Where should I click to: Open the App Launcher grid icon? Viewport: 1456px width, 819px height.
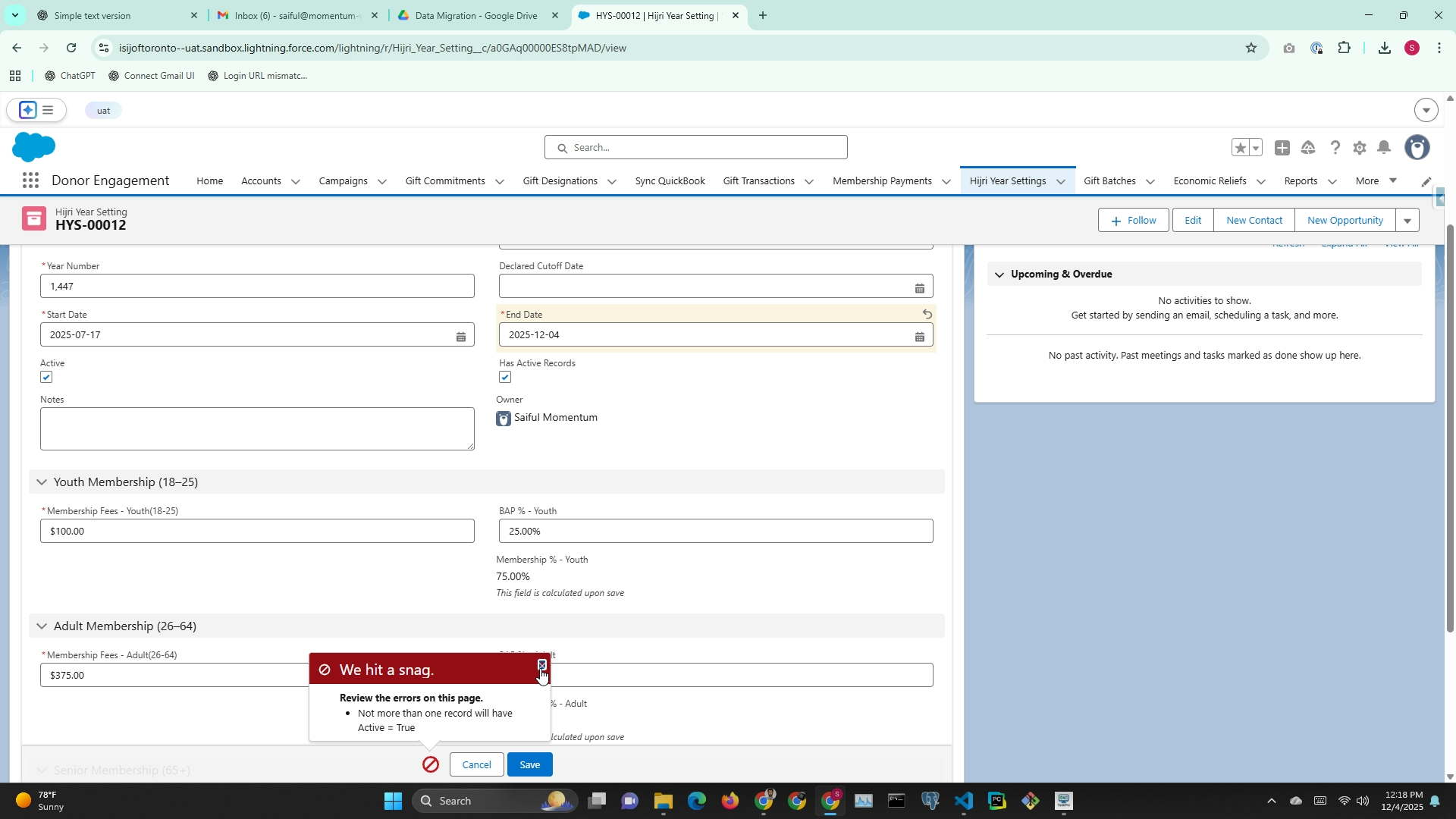pos(30,180)
